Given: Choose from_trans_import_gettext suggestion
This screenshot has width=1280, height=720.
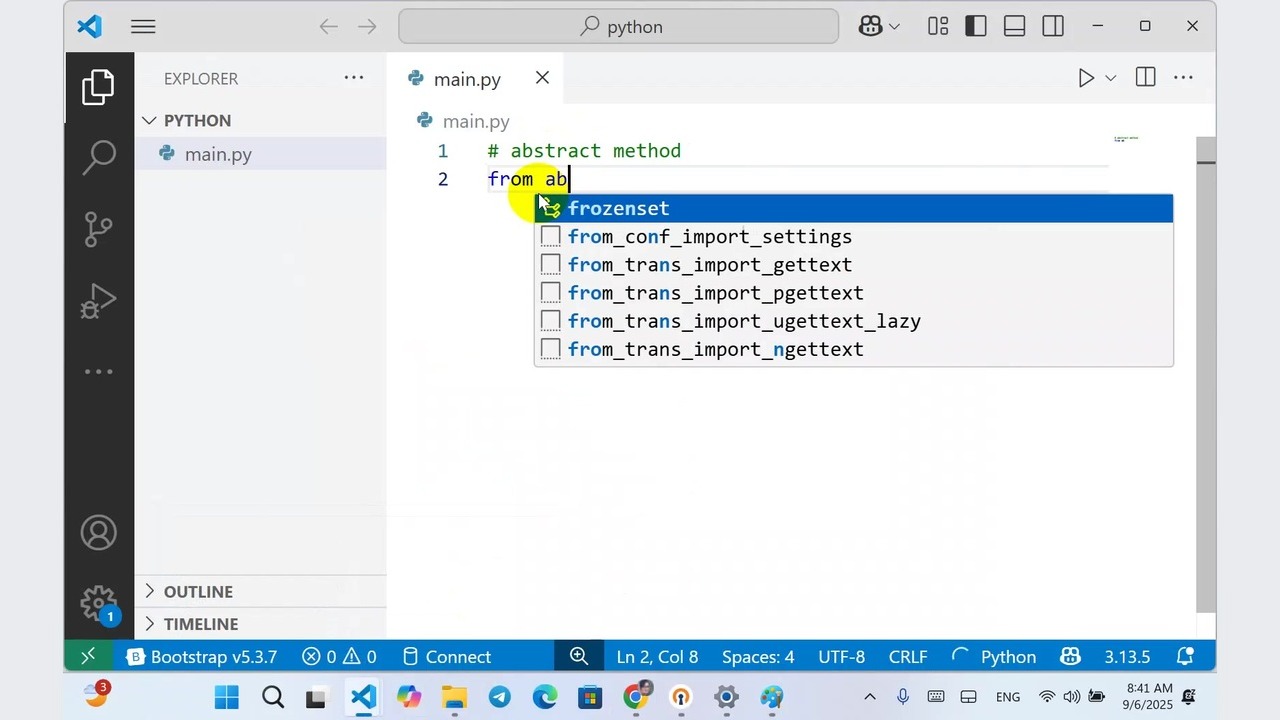Looking at the screenshot, I should click(x=854, y=265).
